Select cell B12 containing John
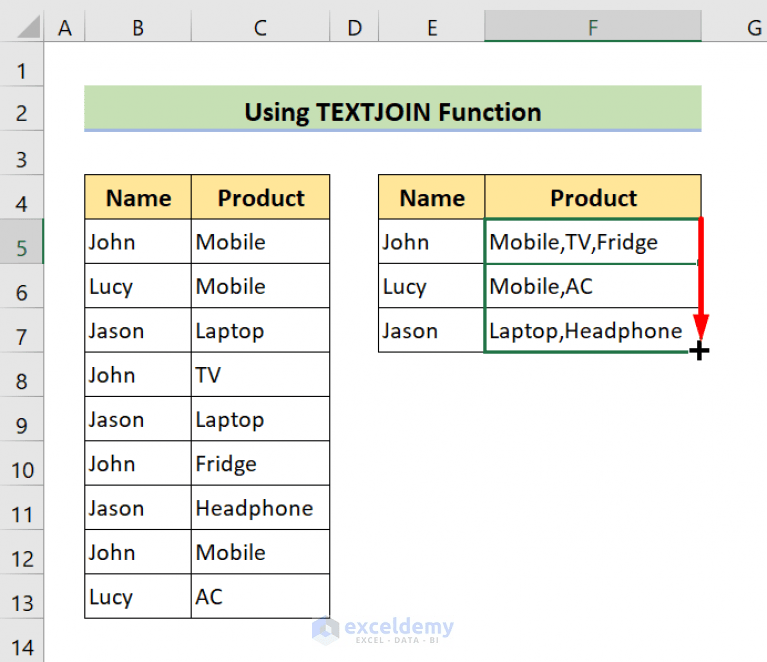 tap(138, 552)
